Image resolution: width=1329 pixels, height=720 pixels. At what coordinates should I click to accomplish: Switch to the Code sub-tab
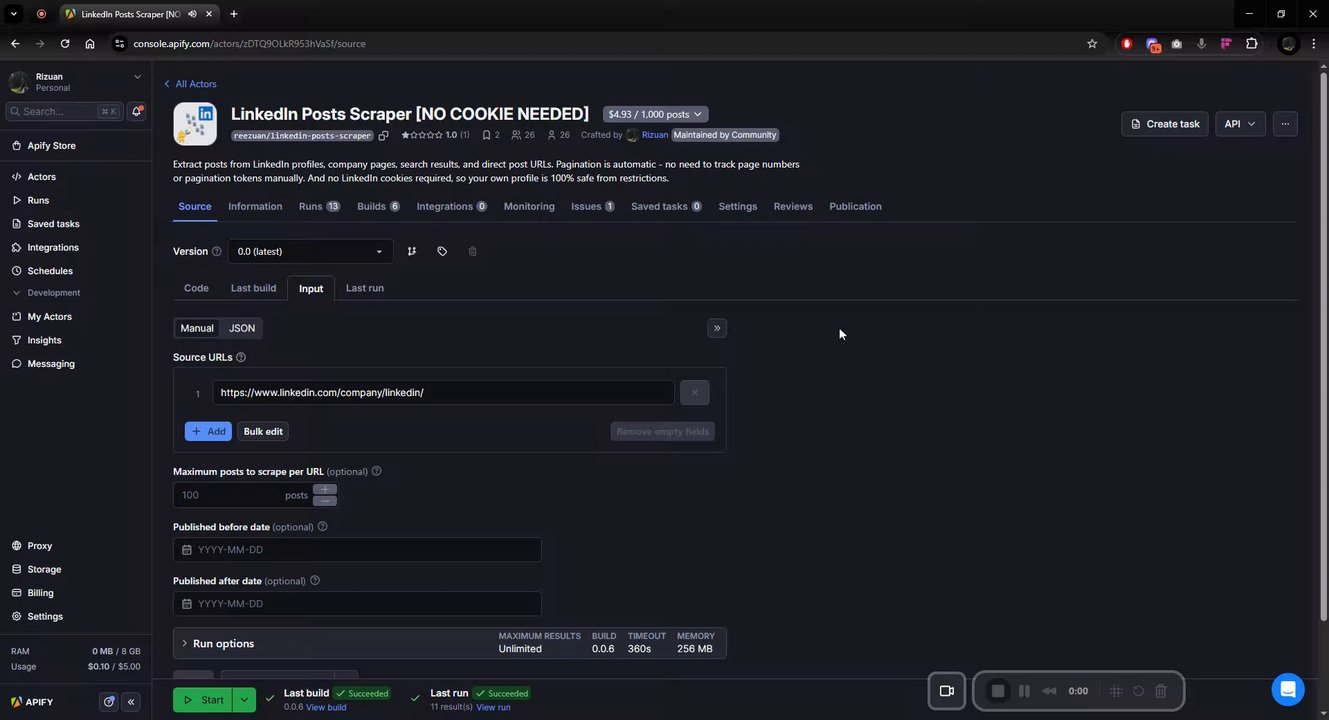coord(196,288)
